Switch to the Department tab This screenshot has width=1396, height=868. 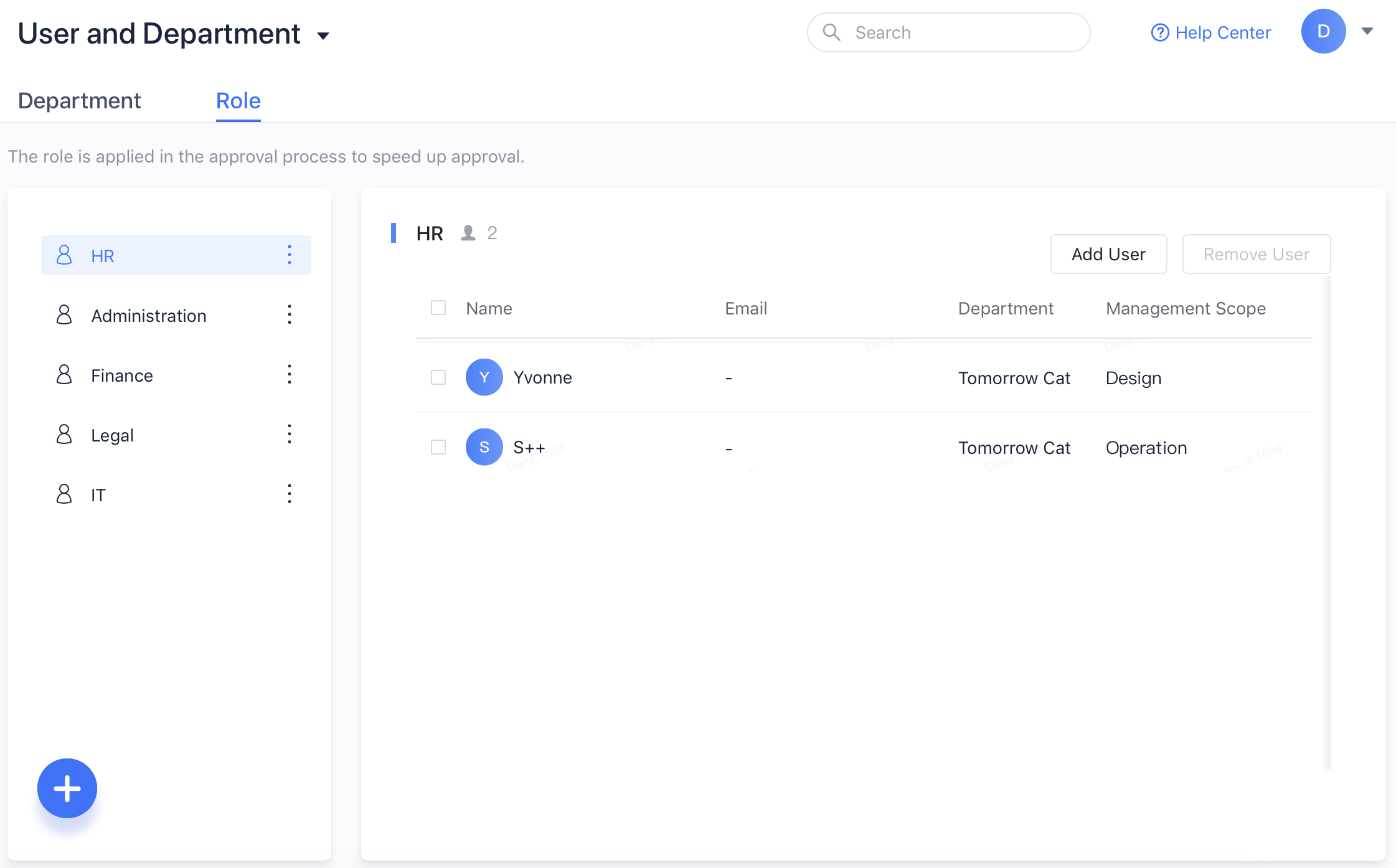click(80, 101)
